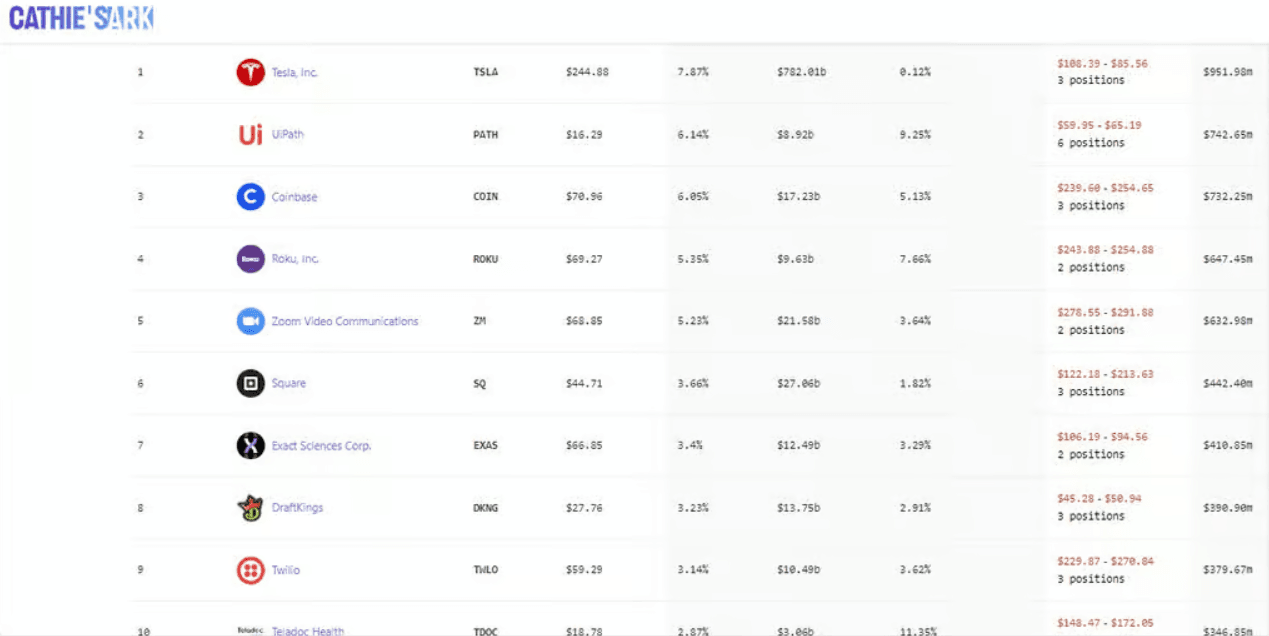Click the 7.87% weight for Tesla
Screen dimensions: 1269x636
pos(693,72)
